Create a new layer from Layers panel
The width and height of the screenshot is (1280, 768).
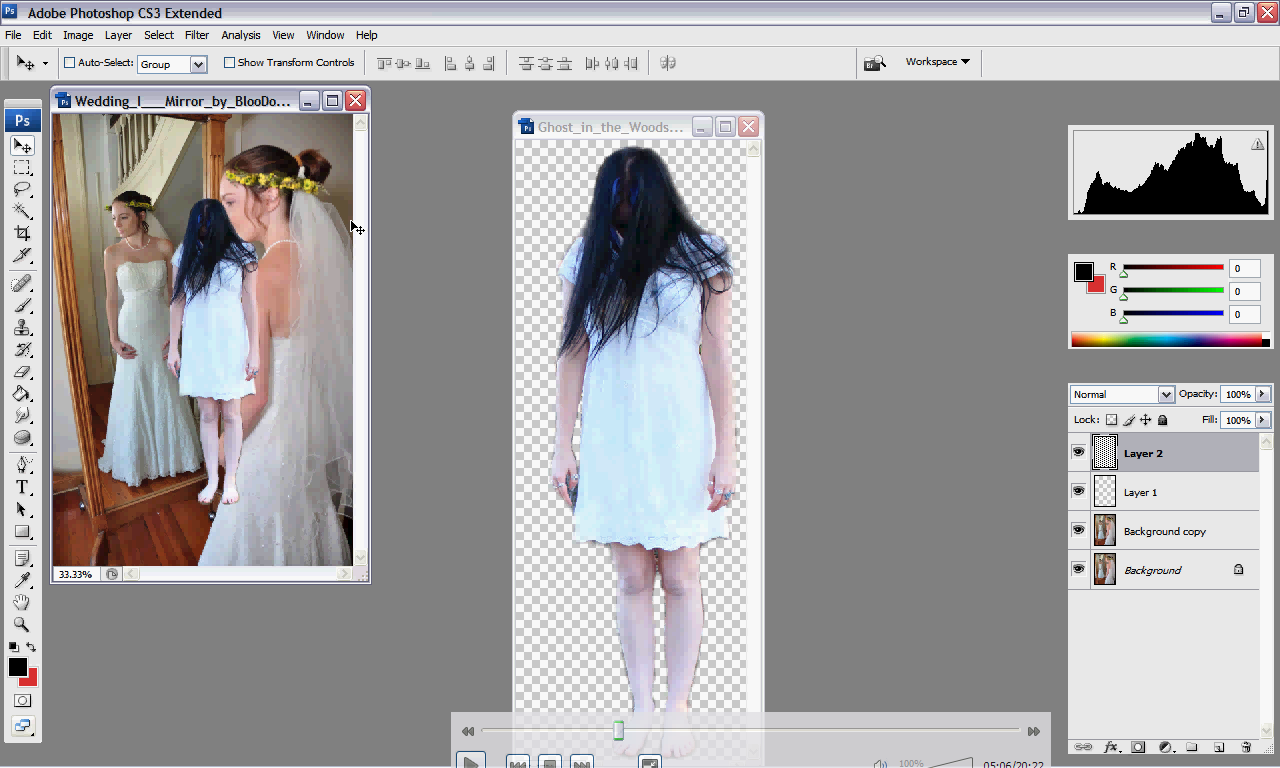[x=1219, y=747]
